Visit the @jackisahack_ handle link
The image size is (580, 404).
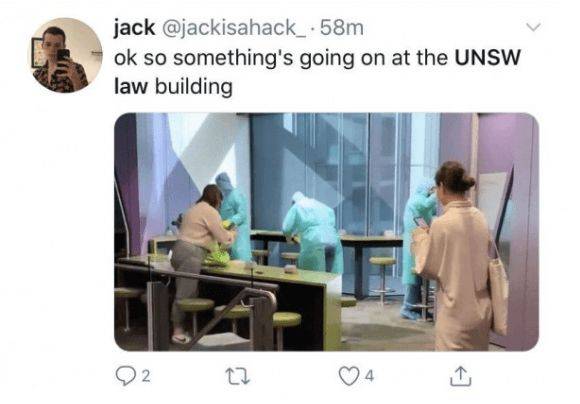(x=233, y=28)
